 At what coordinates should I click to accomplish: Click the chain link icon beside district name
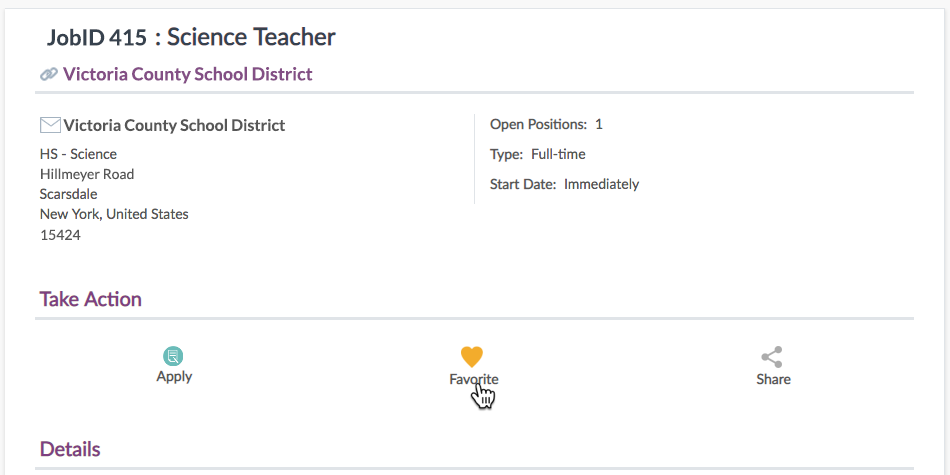click(x=49, y=75)
